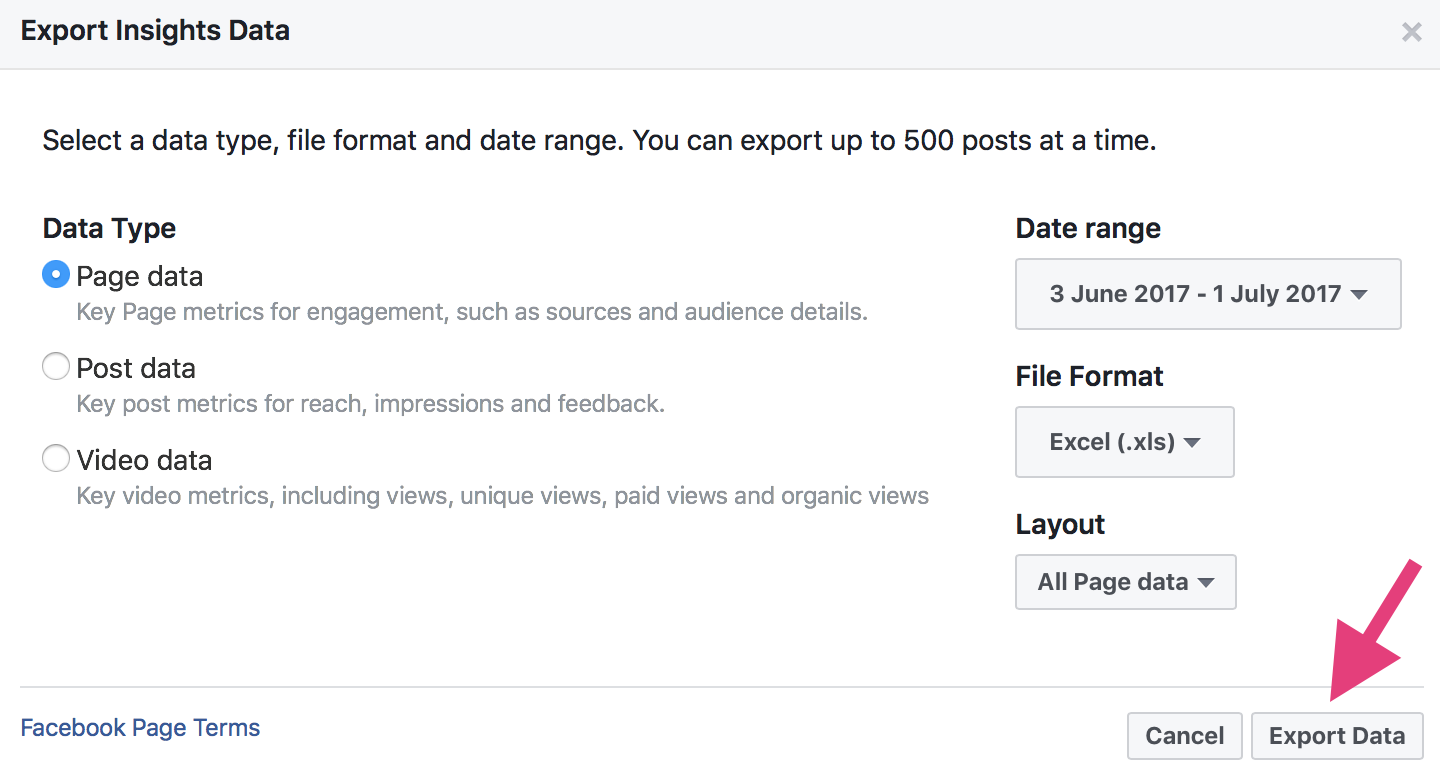The width and height of the screenshot is (1440, 774).
Task: Click the caret icon next to Excel (.xls)
Action: point(1192,443)
